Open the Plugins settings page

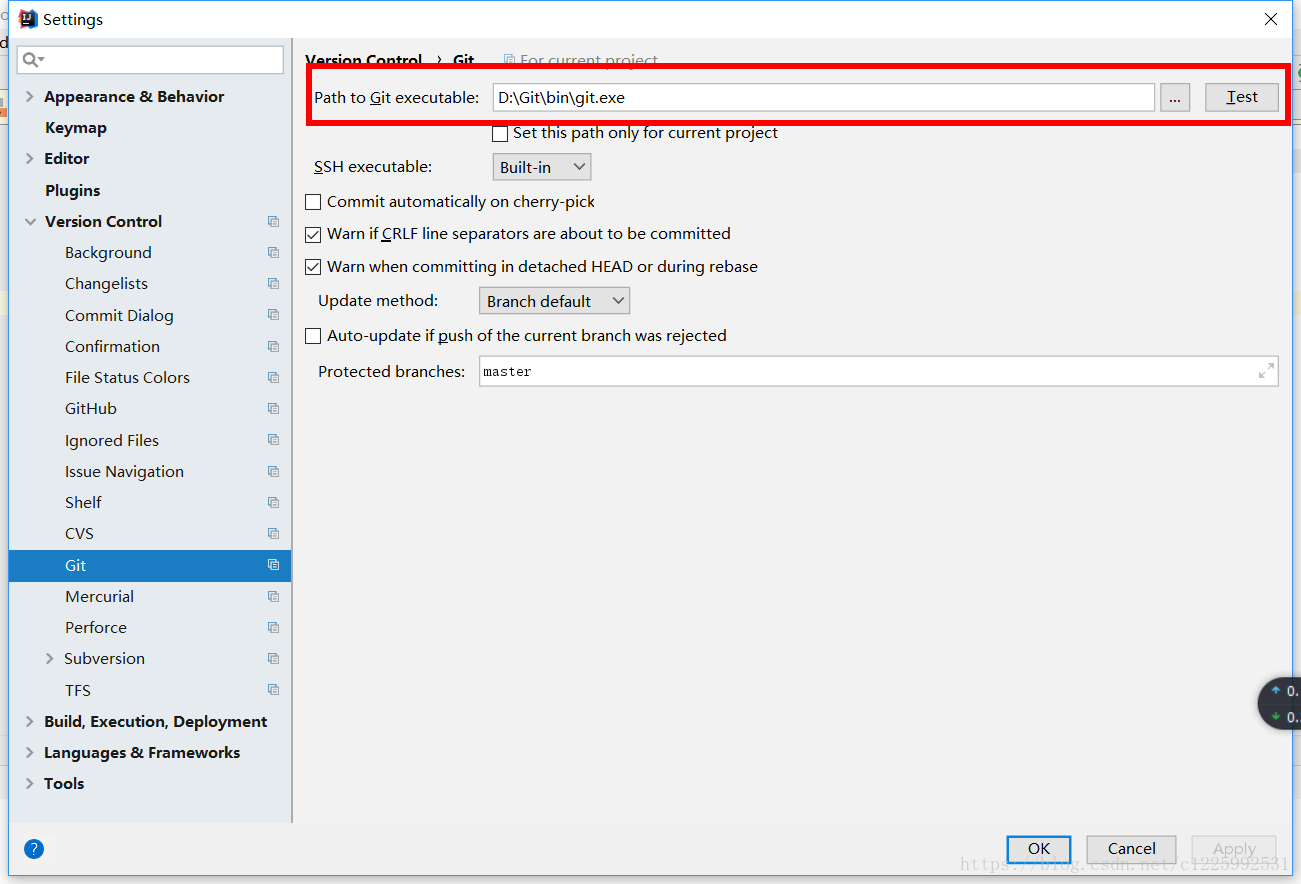pos(72,190)
